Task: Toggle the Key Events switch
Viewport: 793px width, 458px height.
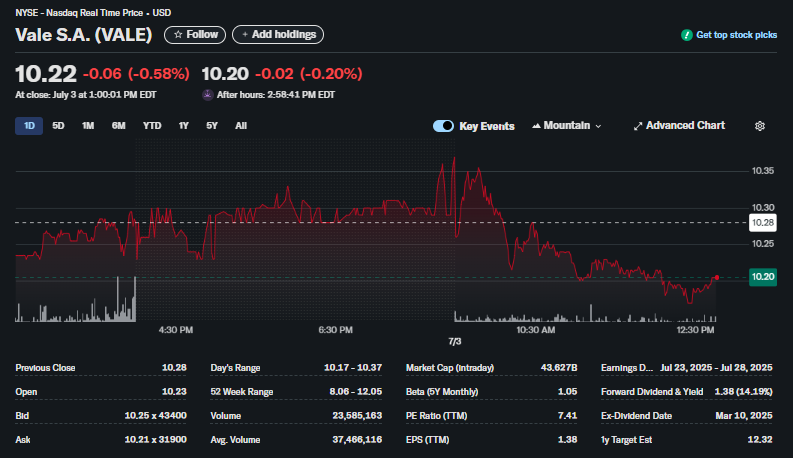Action: 444,126
